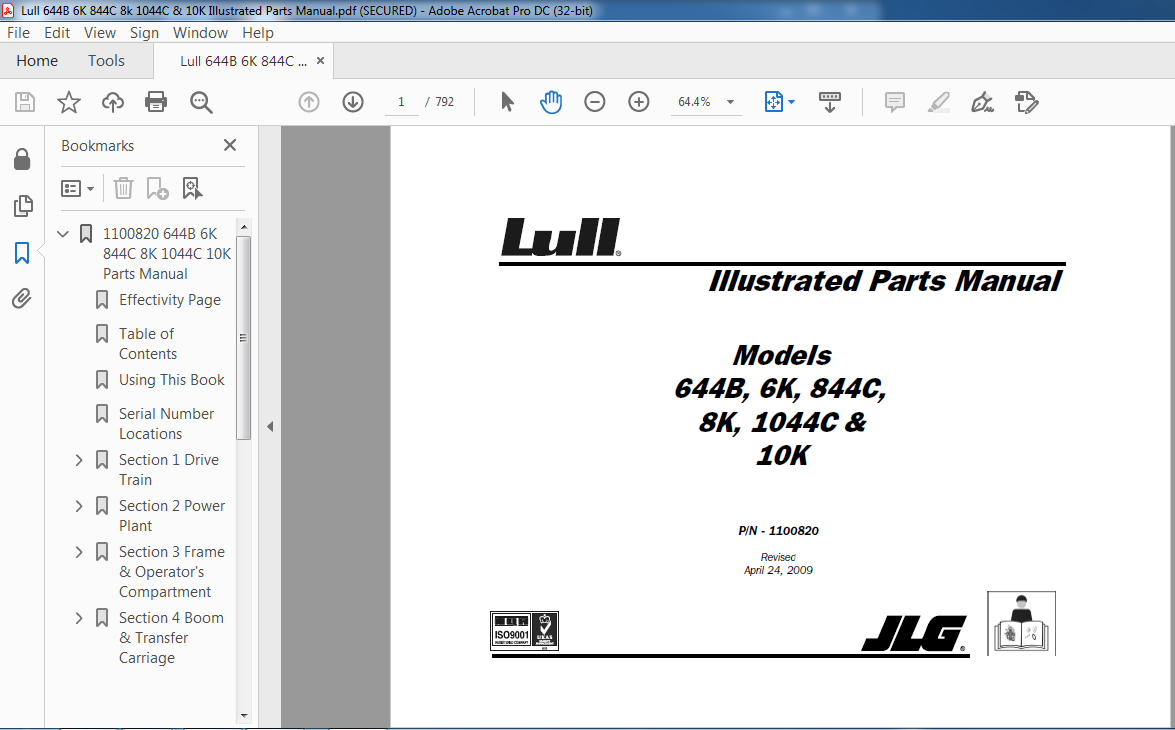The height and width of the screenshot is (730, 1175).
Task: Expand Section 3 Frame bookmark
Action: [79, 552]
